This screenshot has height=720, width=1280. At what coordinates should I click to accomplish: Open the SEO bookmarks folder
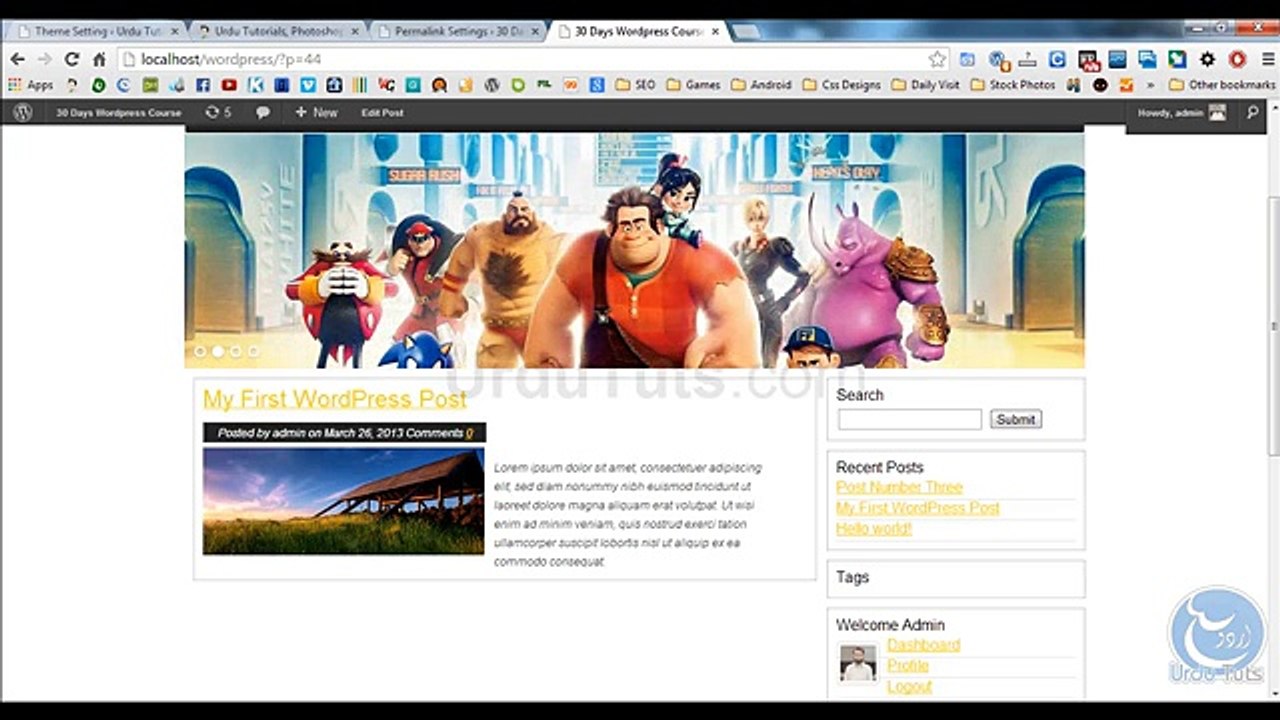pyautogui.click(x=635, y=85)
